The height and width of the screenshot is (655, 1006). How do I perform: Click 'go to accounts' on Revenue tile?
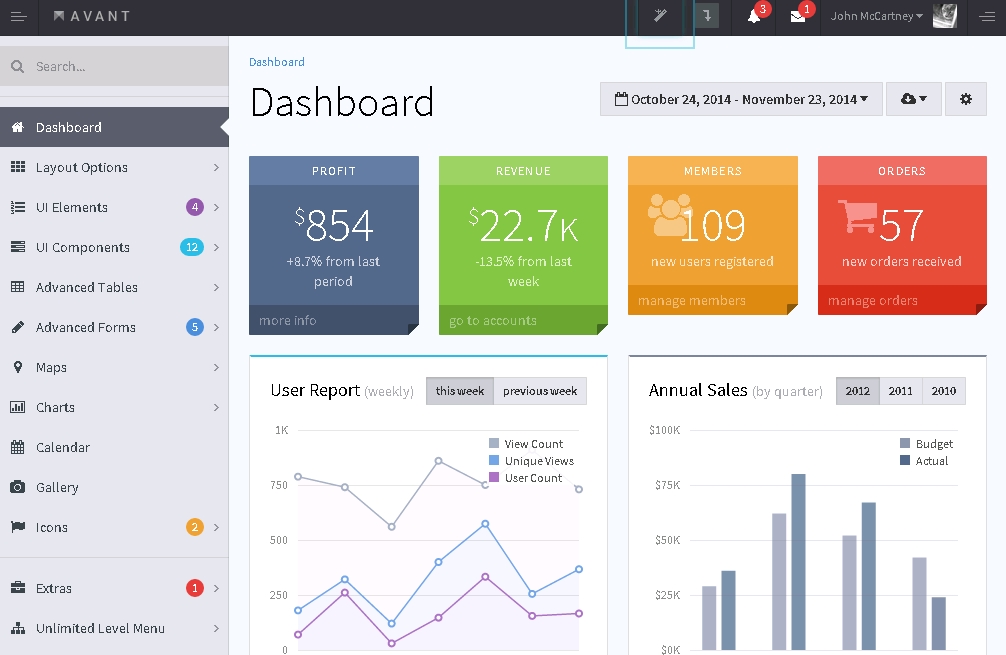493,320
